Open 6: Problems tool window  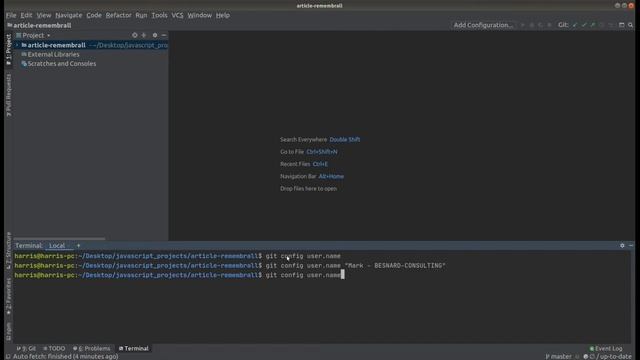coord(91,349)
